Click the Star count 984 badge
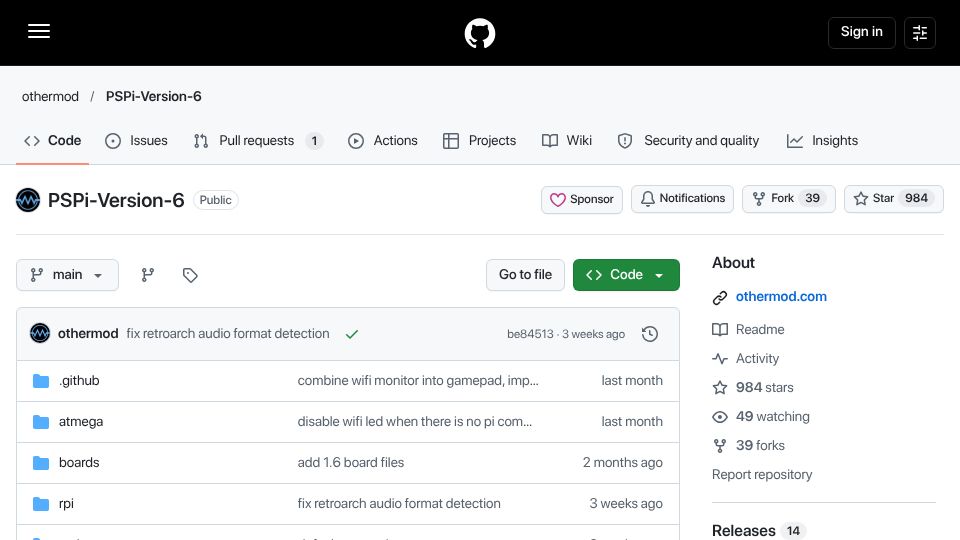The height and width of the screenshot is (540, 960). [917, 198]
